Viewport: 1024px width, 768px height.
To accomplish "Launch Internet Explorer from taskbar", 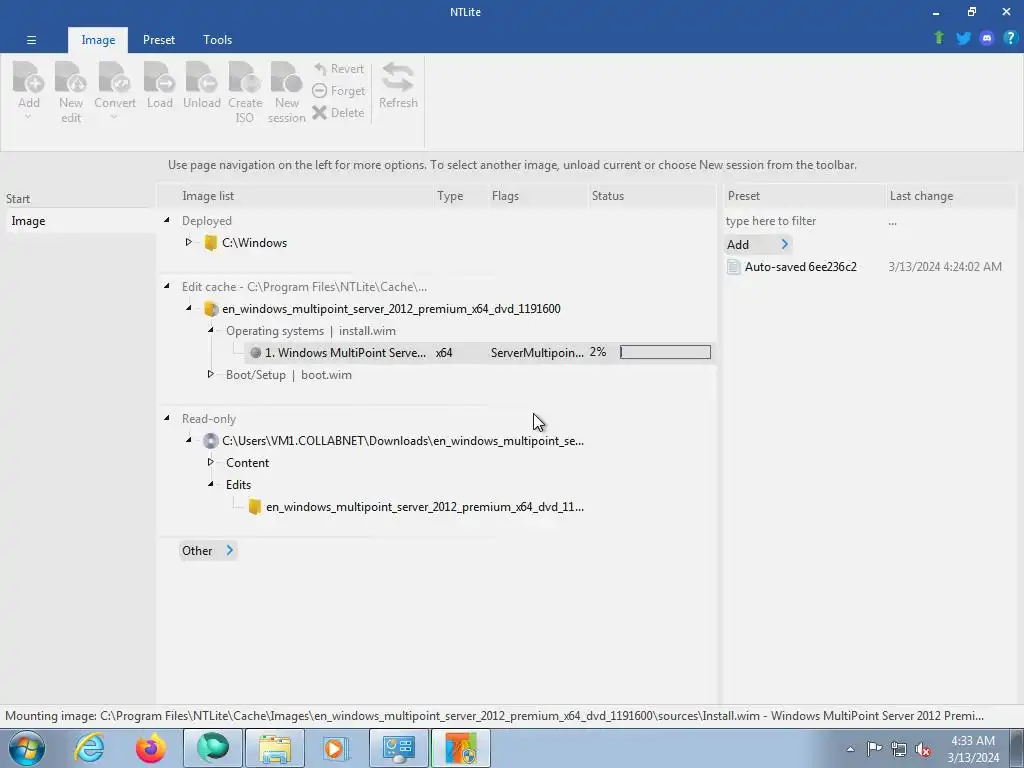I will coord(89,748).
